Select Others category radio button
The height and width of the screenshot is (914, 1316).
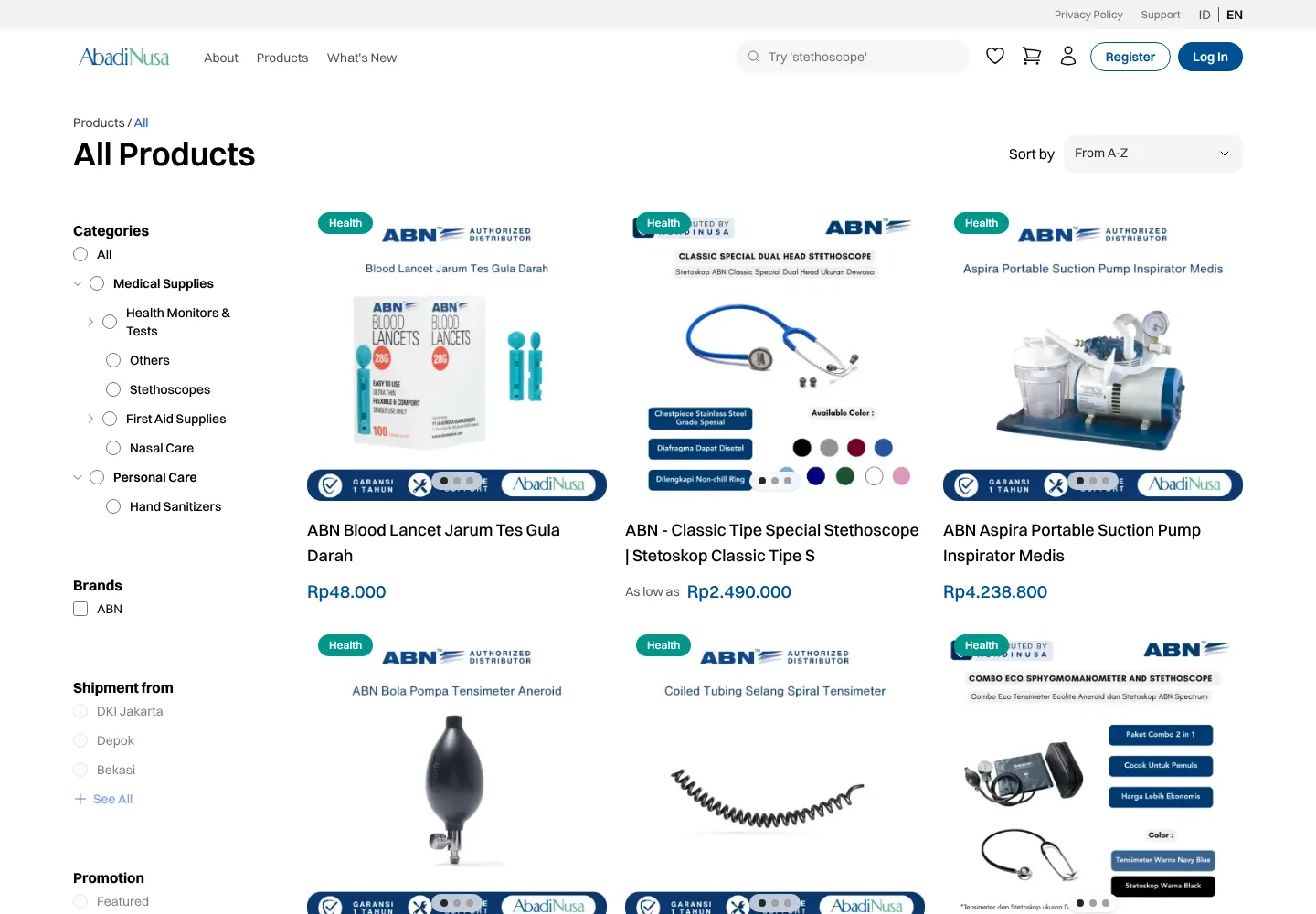pyautogui.click(x=113, y=360)
